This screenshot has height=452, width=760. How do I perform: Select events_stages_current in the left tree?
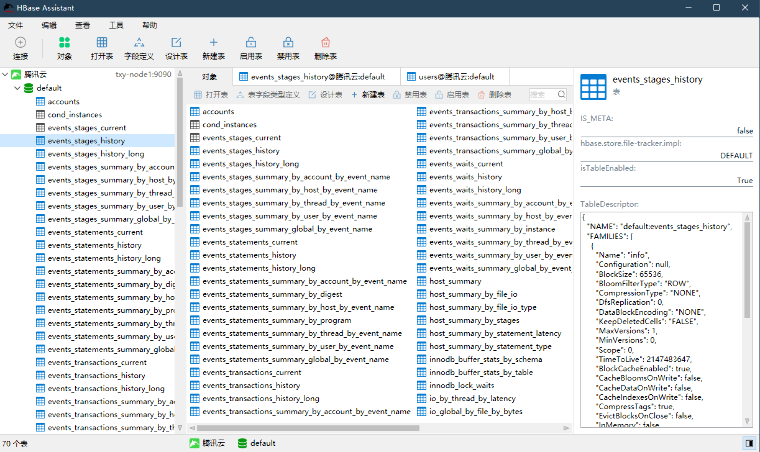click(x=87, y=127)
